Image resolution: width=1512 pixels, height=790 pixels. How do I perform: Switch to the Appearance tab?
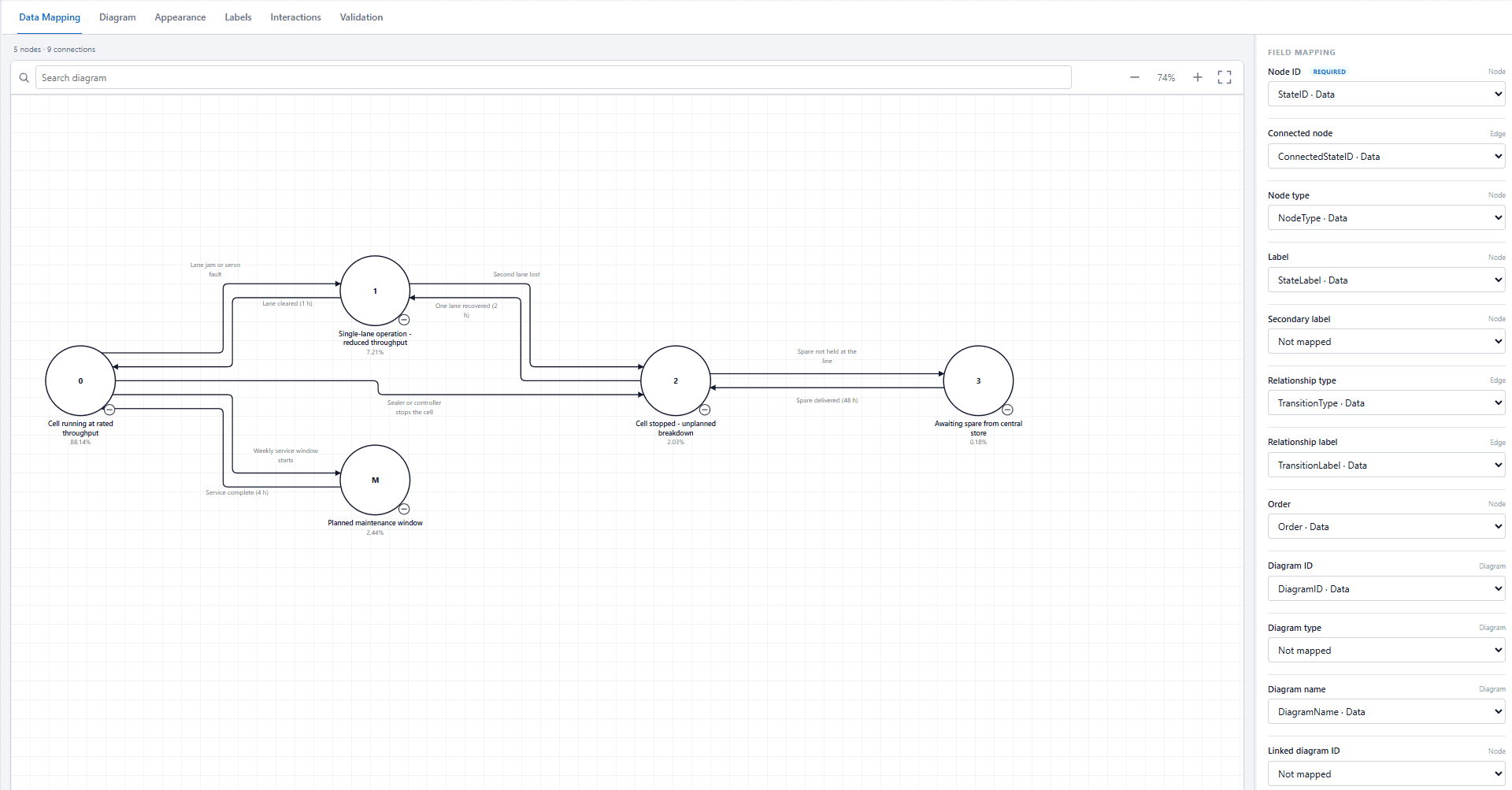180,17
